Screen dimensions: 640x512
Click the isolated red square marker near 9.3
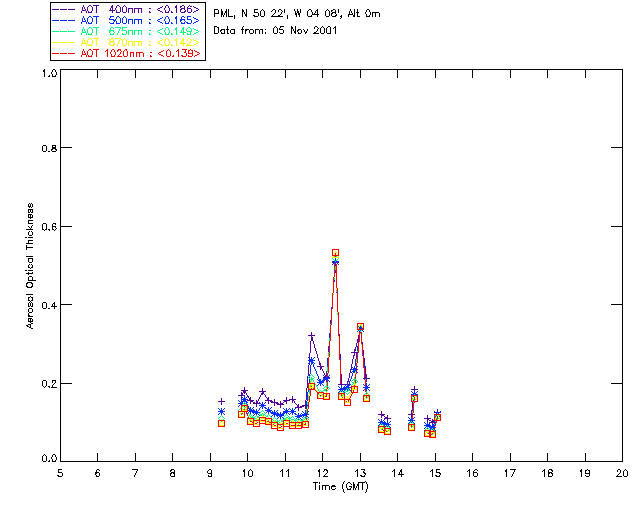[x=222, y=423]
